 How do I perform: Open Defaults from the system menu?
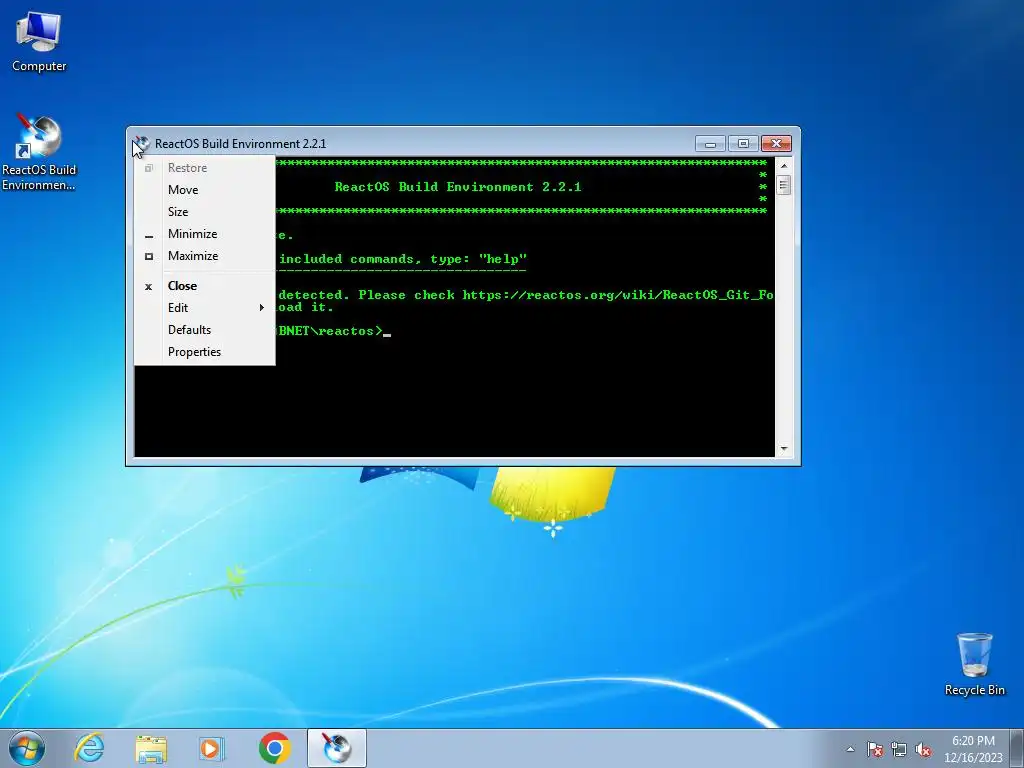point(204,330)
